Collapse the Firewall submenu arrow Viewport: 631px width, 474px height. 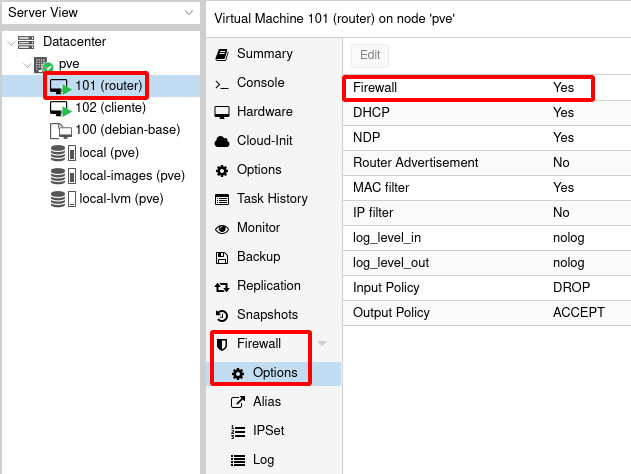tap(322, 344)
